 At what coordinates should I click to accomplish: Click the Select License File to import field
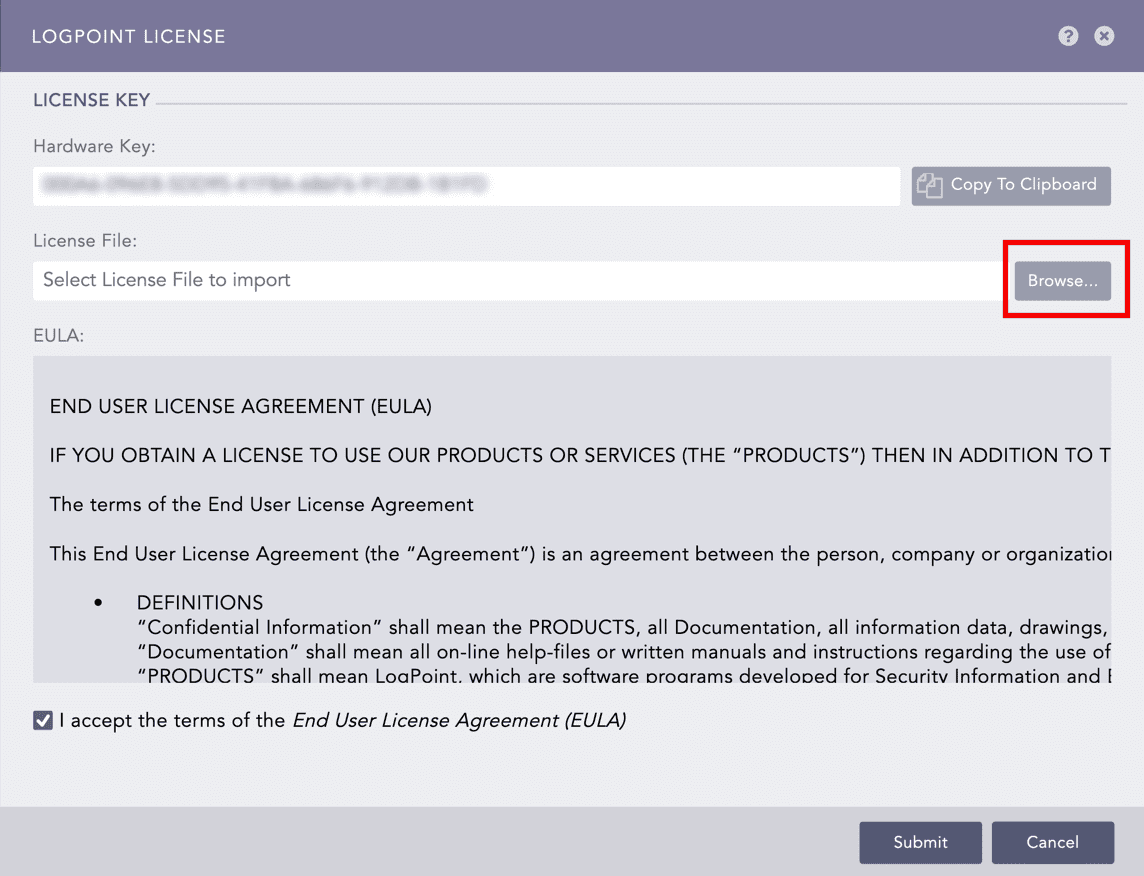[x=400, y=280]
